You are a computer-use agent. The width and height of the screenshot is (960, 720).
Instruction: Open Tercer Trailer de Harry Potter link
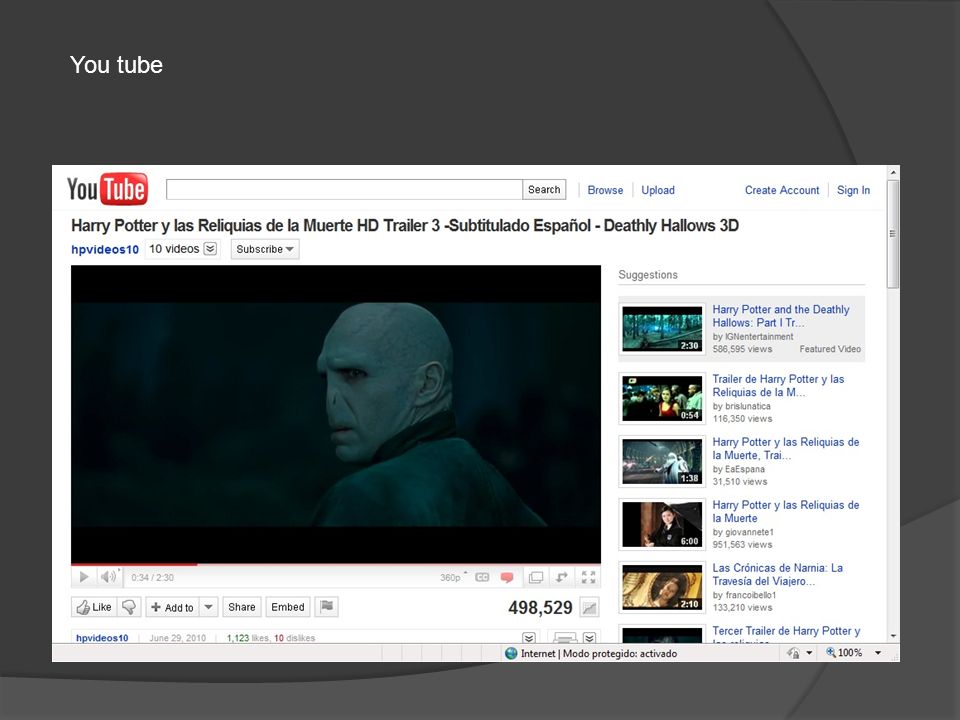(x=786, y=634)
